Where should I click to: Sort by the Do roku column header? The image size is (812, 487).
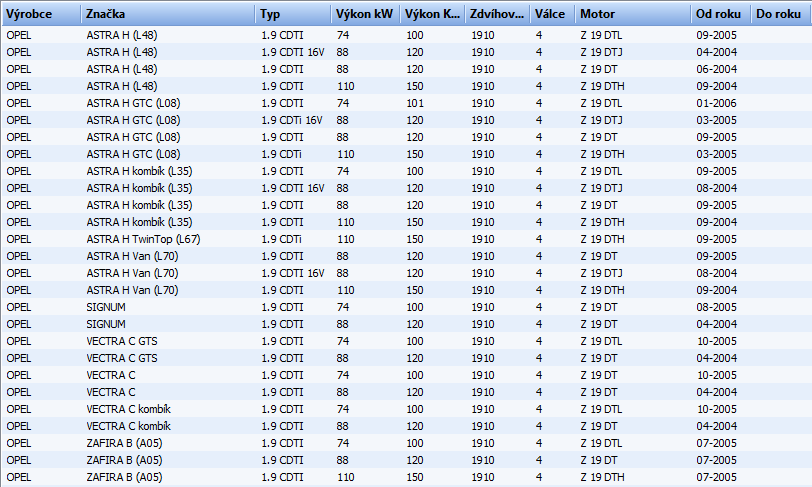point(780,14)
